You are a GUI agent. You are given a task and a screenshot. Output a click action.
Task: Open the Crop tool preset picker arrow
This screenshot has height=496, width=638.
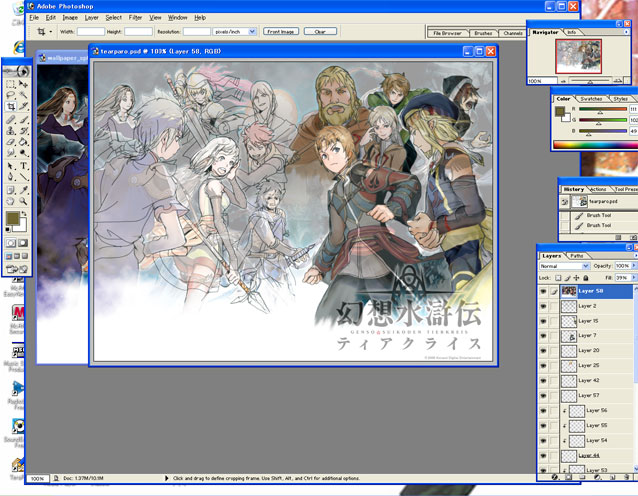(x=51, y=31)
